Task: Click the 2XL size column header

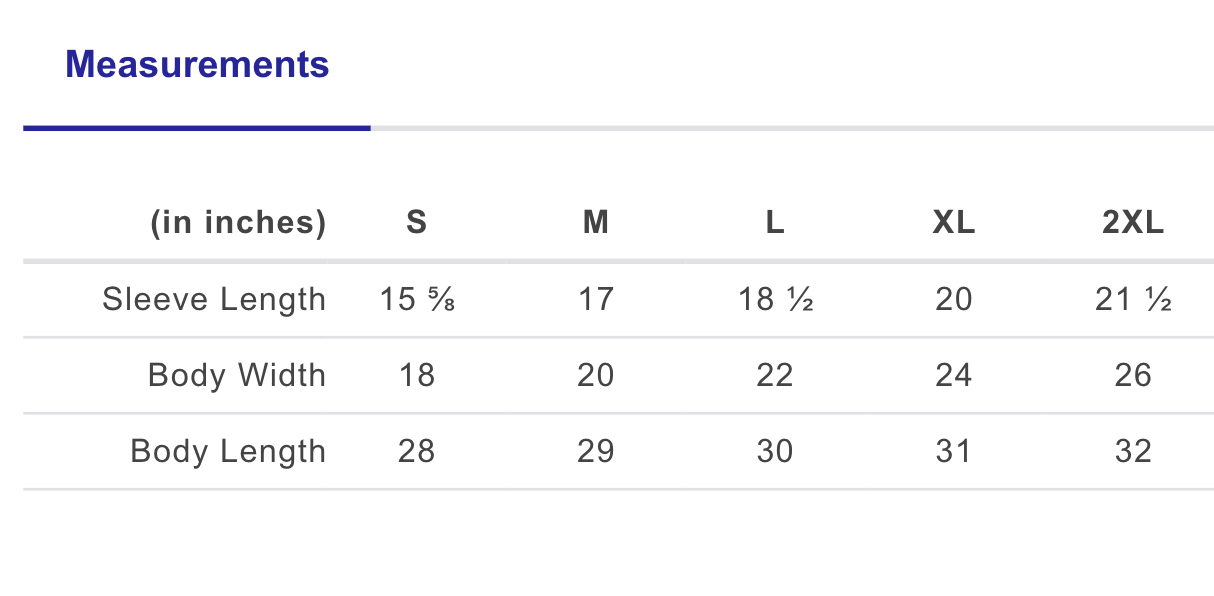Action: point(1133,223)
